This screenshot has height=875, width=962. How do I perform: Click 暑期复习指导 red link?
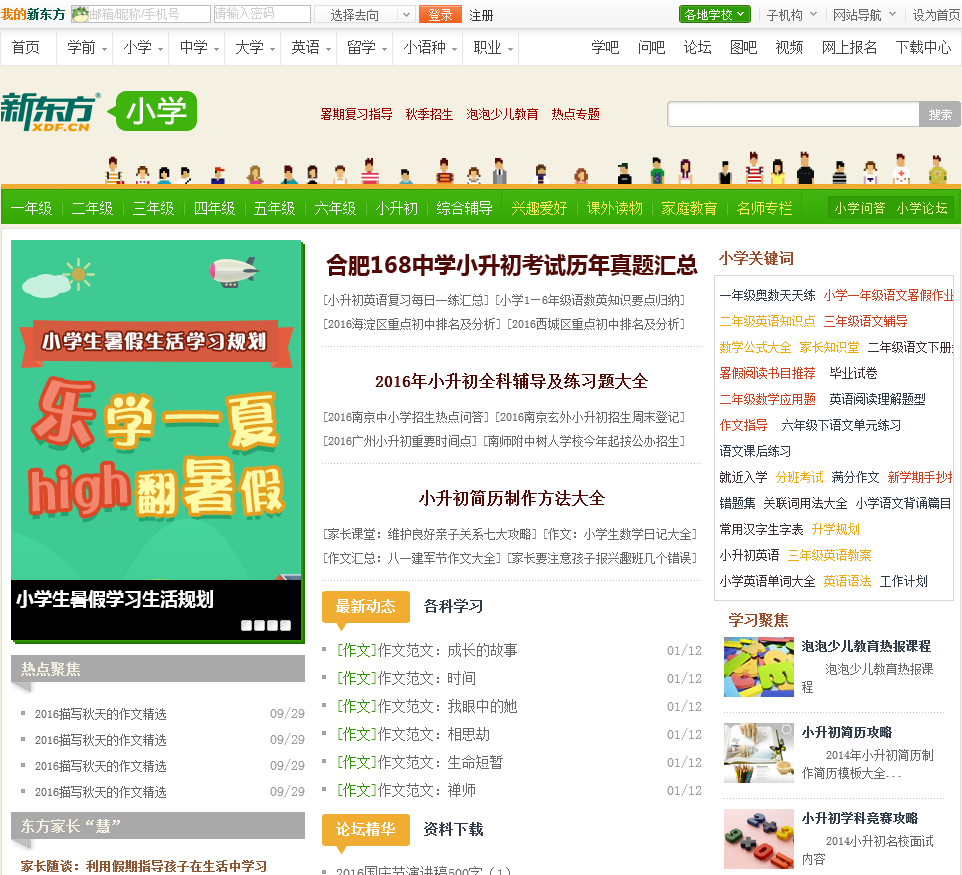pos(356,114)
